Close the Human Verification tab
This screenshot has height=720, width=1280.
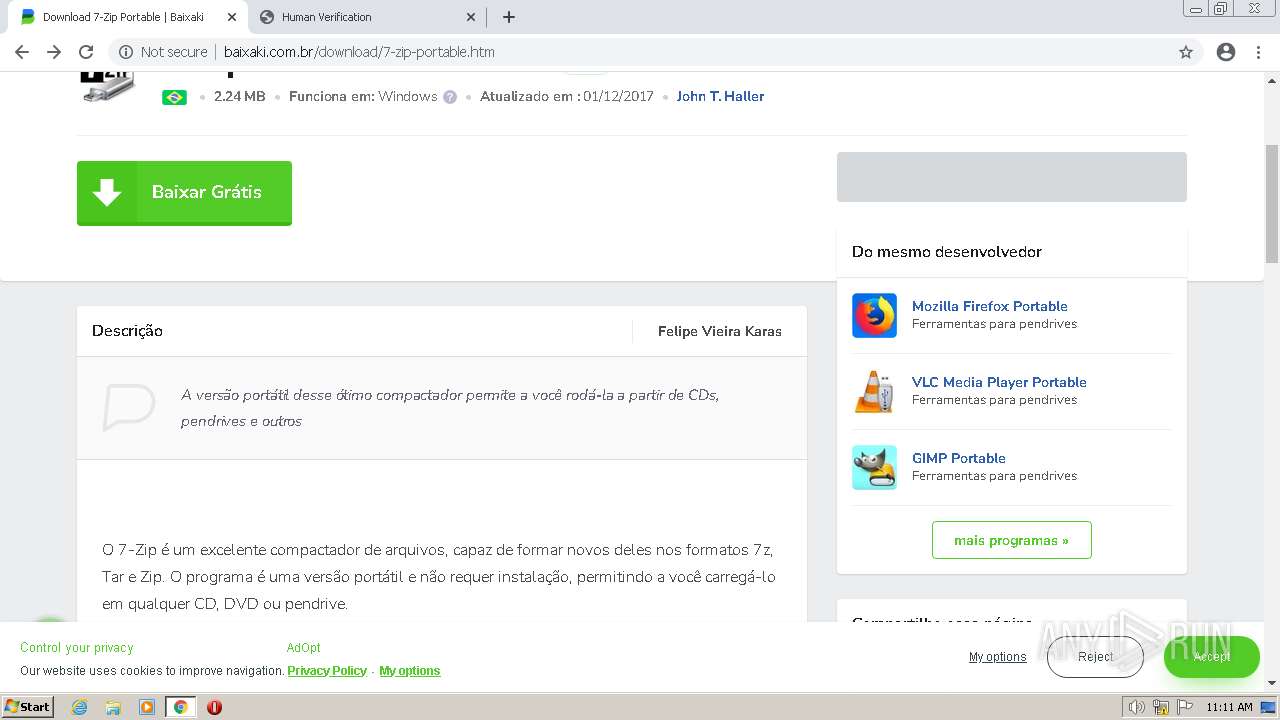pos(471,17)
